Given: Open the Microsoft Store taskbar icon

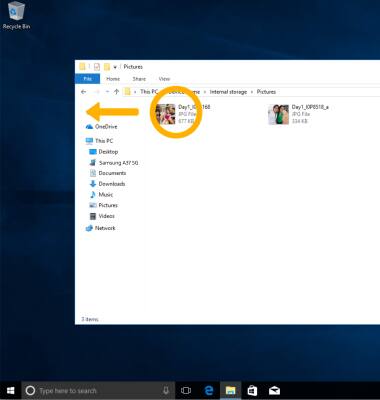Looking at the screenshot, I should (x=252, y=391).
